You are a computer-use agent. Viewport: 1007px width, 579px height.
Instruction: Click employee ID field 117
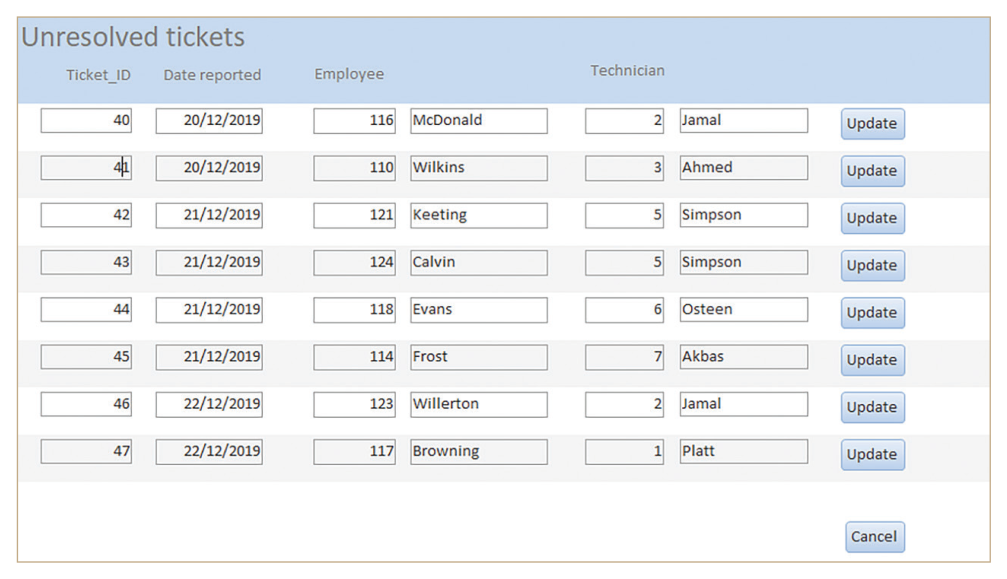pos(355,451)
